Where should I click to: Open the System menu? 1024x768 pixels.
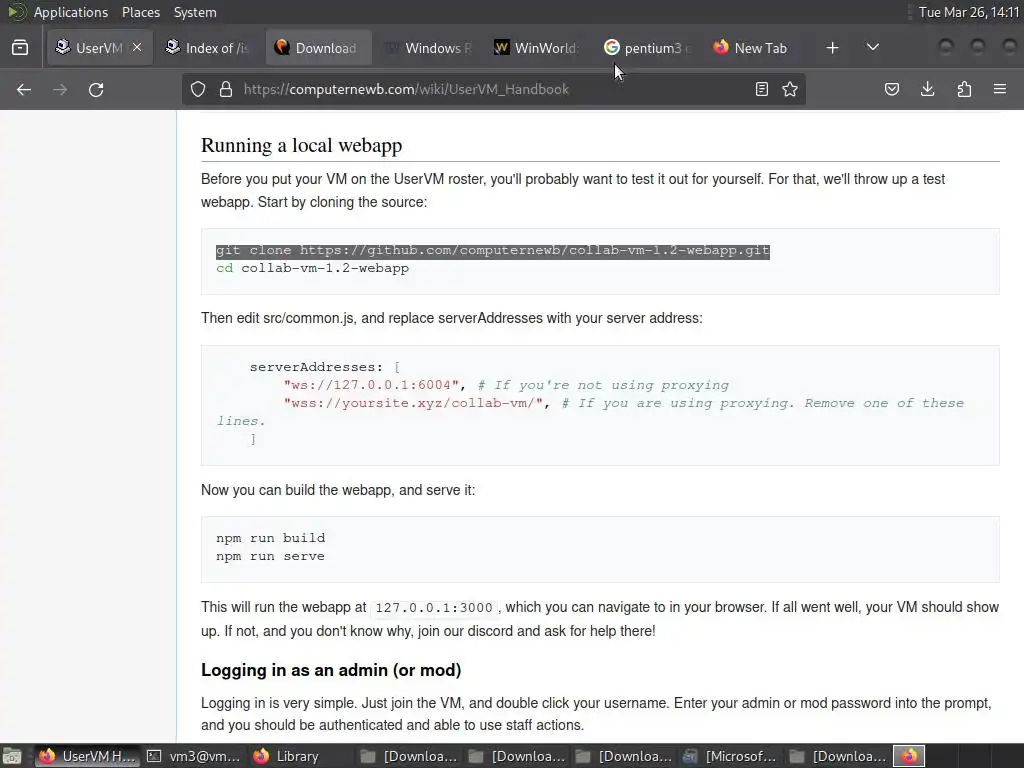point(195,12)
